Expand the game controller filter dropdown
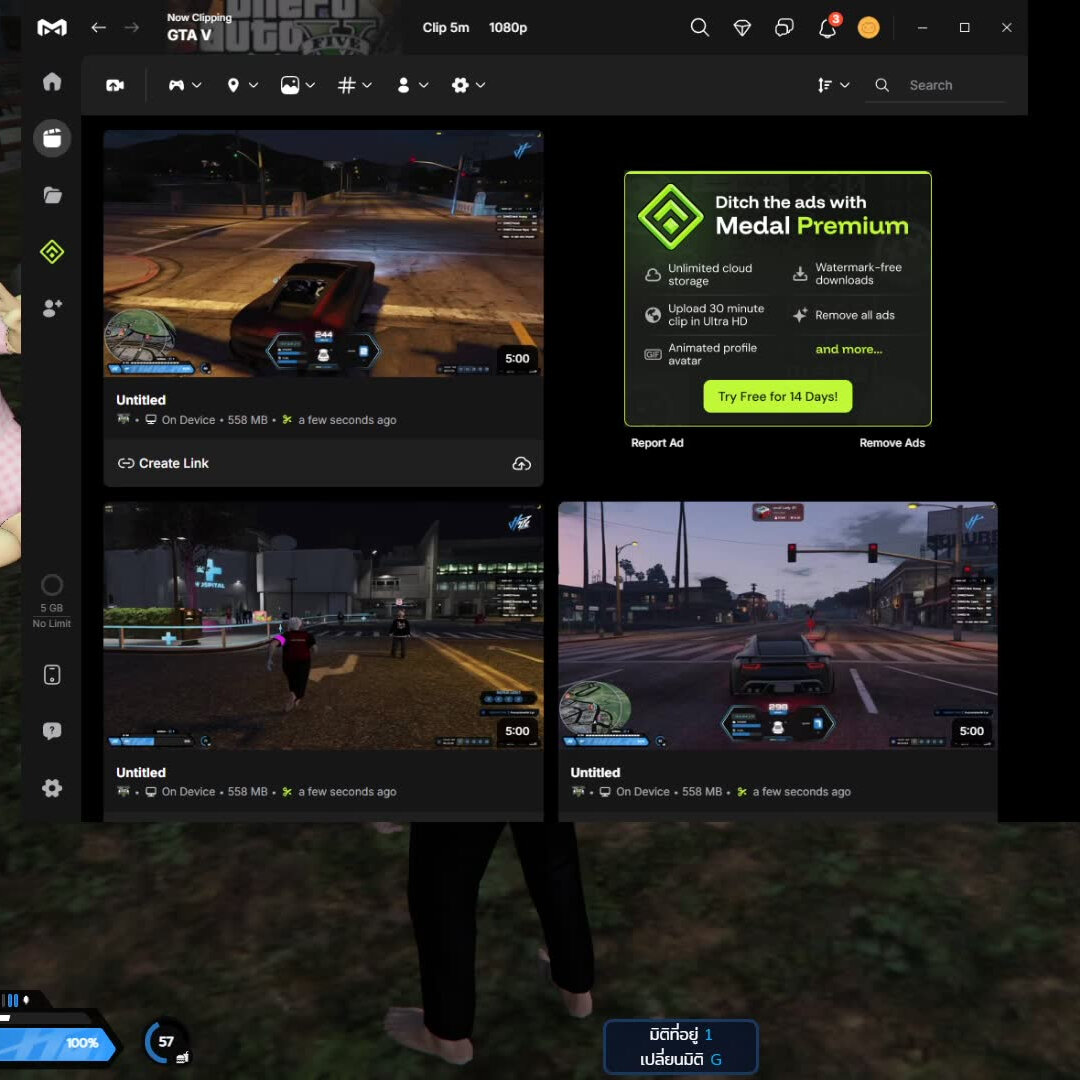The width and height of the screenshot is (1080, 1080). click(x=185, y=85)
